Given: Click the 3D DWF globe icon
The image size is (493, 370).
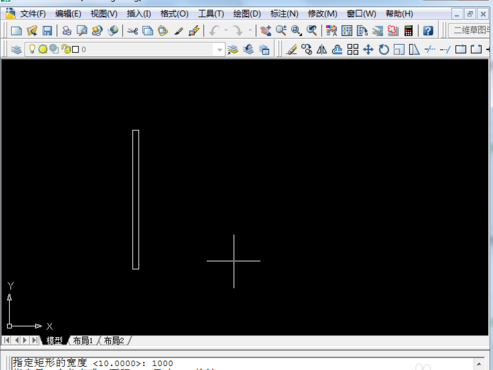Looking at the screenshot, I should tap(113, 31).
